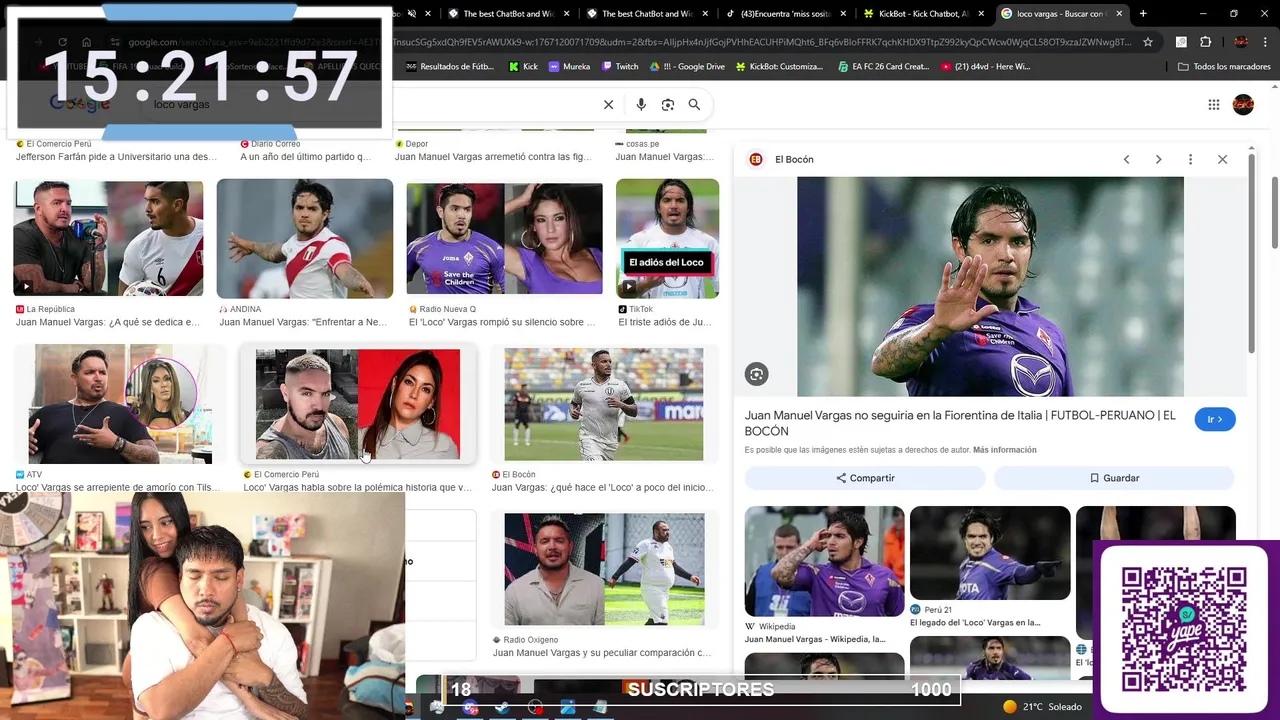1280x720 pixels.
Task: Open a new browser tab
Action: (1143, 14)
